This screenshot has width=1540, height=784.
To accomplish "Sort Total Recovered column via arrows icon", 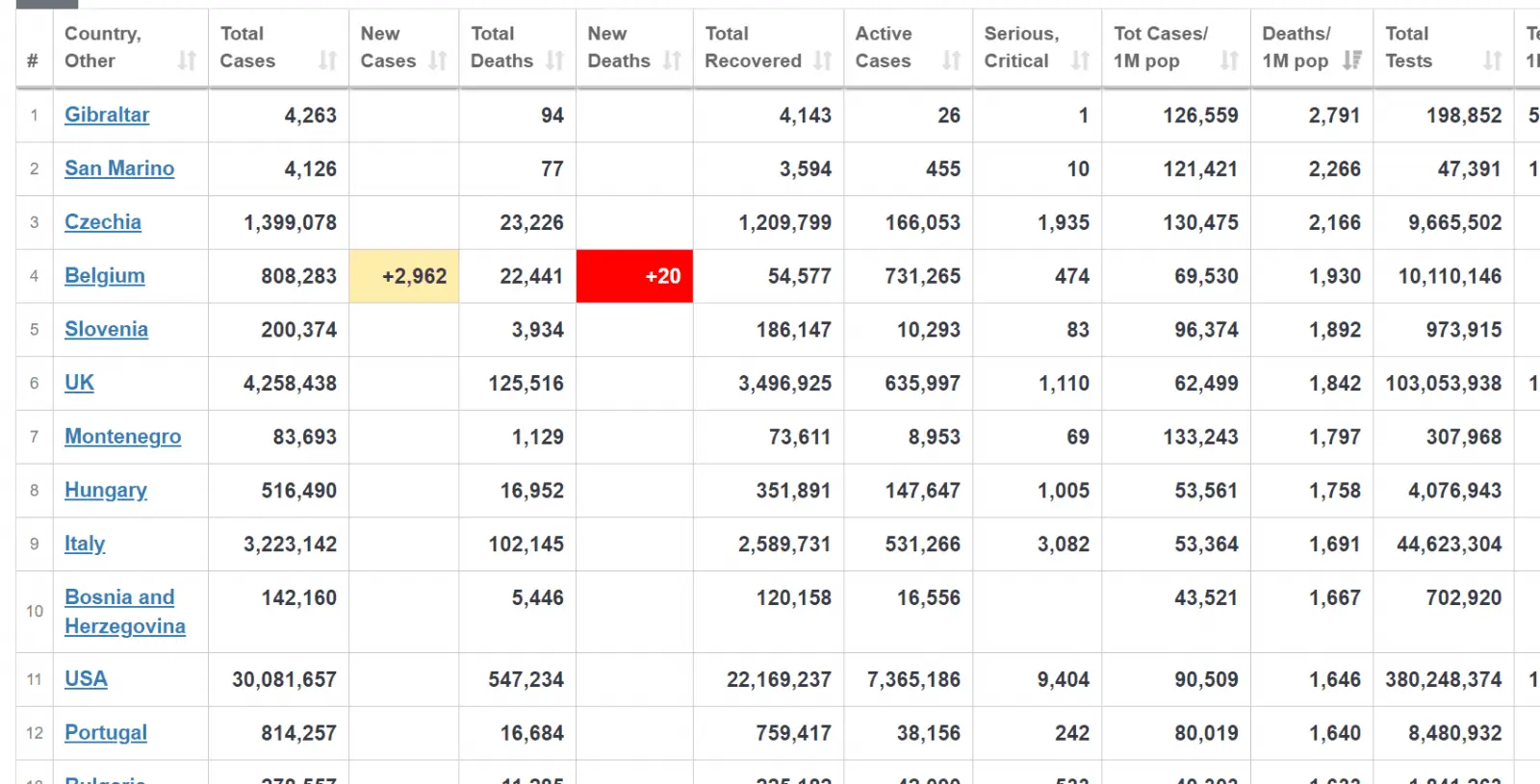I will [822, 62].
